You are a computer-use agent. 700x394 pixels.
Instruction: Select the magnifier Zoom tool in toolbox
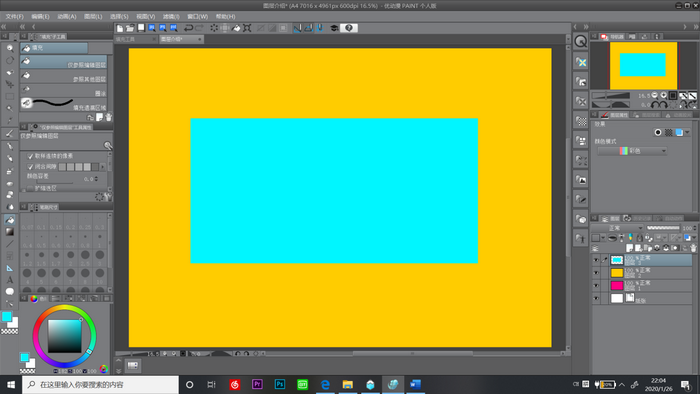coord(9,48)
